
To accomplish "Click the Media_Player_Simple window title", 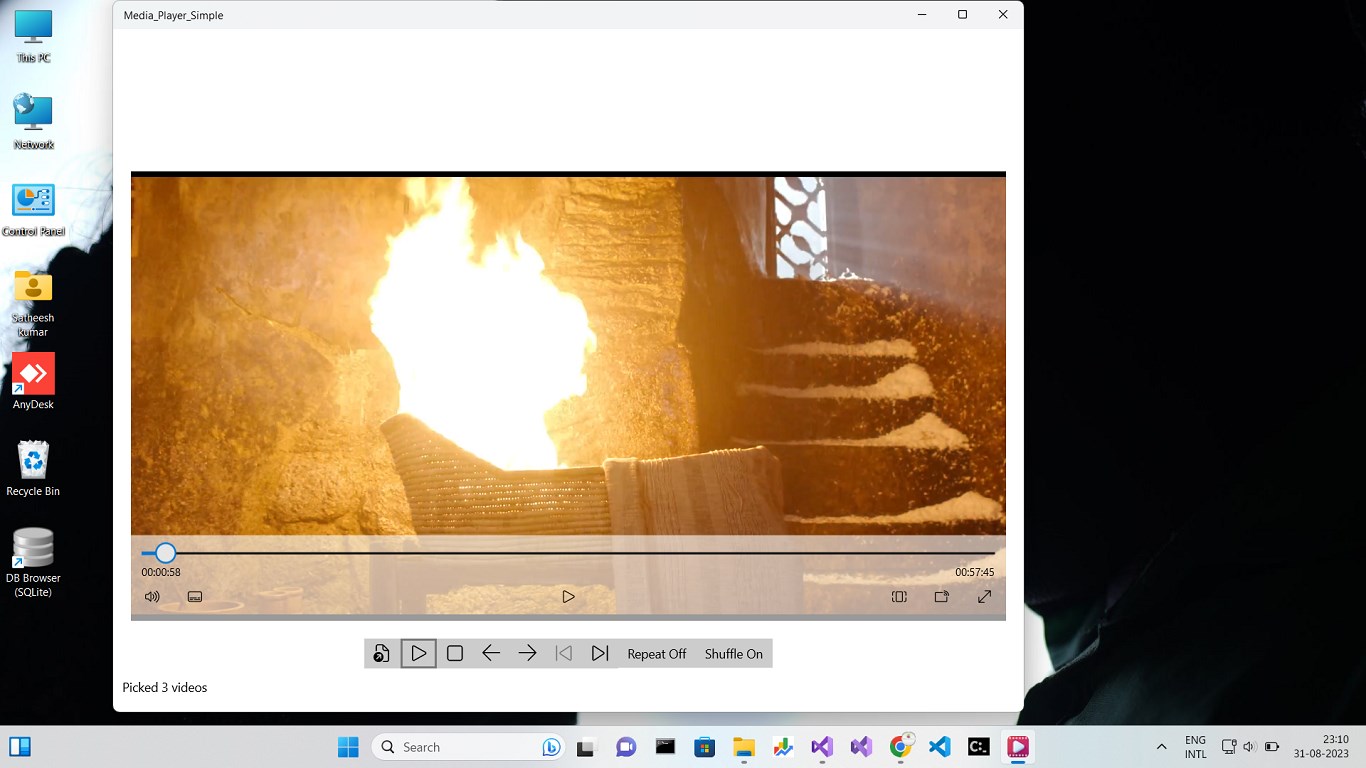I will pyautogui.click(x=174, y=15).
